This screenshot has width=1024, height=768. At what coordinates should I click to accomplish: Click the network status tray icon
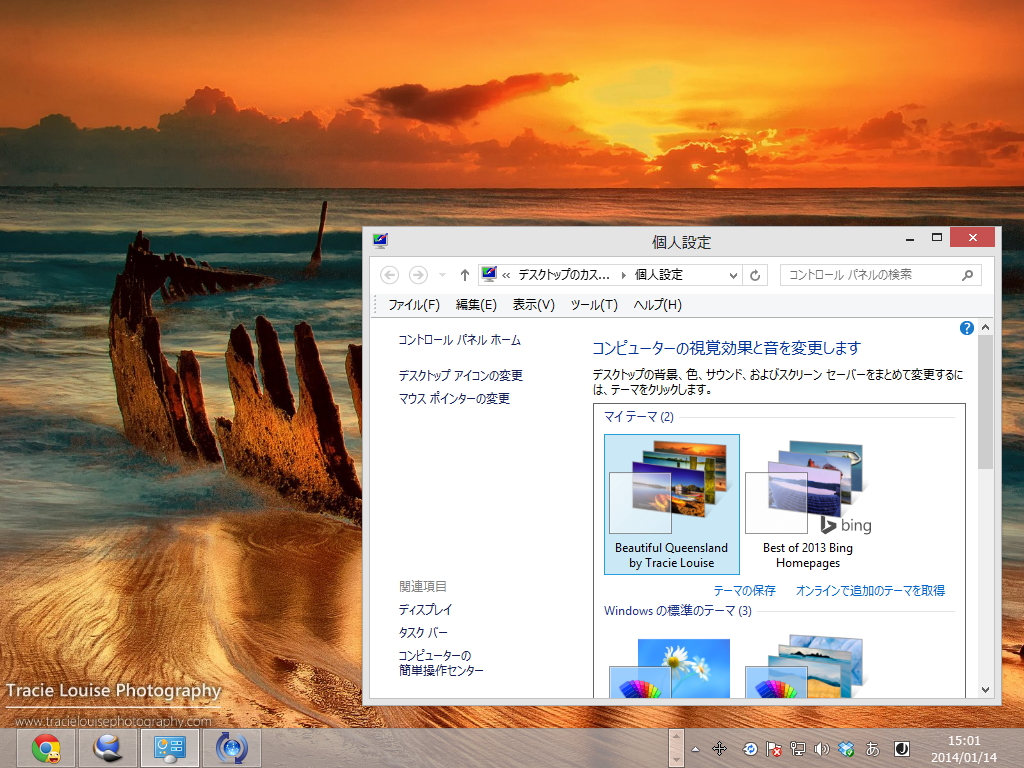[797, 749]
